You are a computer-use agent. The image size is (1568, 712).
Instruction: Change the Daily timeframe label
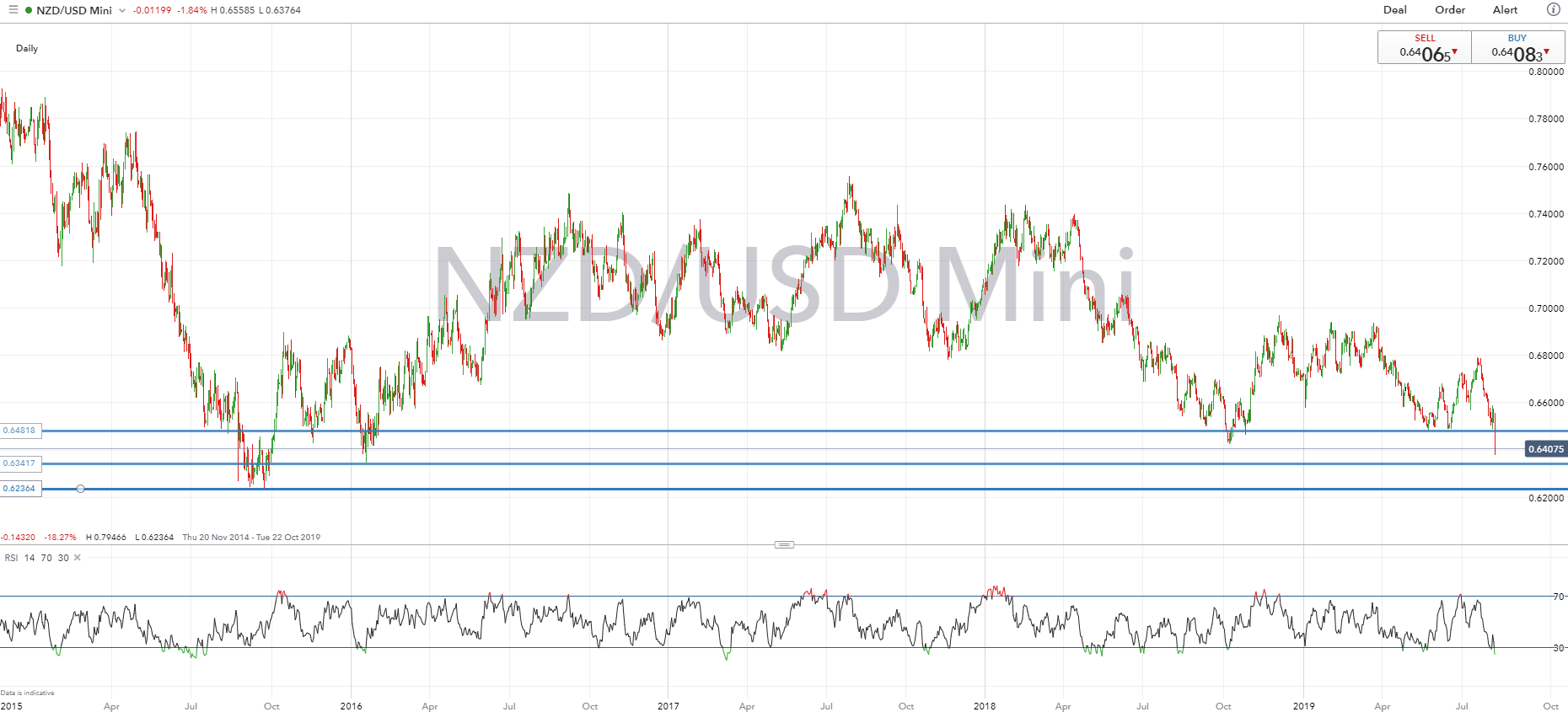(27, 48)
